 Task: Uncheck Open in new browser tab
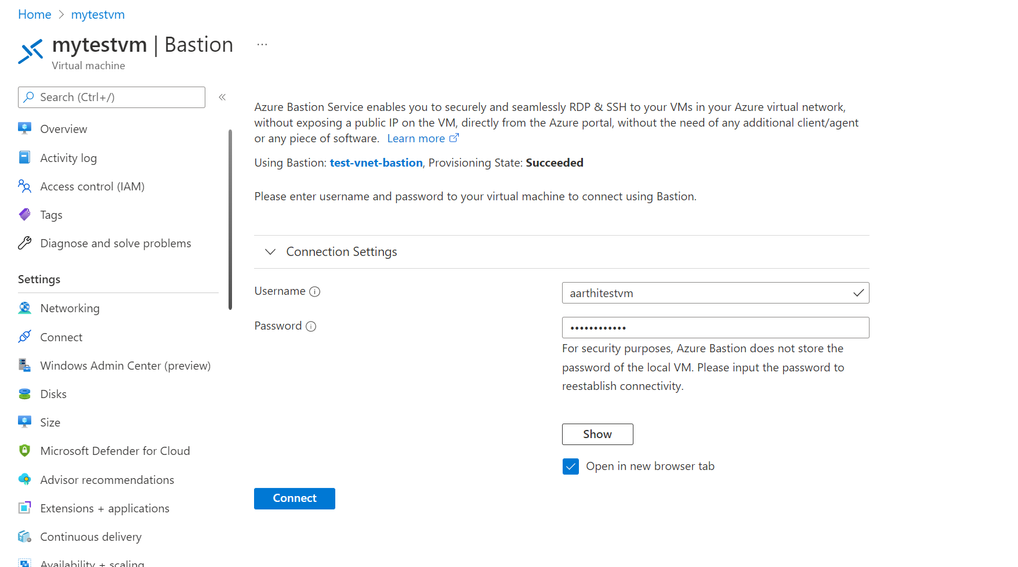pyautogui.click(x=571, y=466)
